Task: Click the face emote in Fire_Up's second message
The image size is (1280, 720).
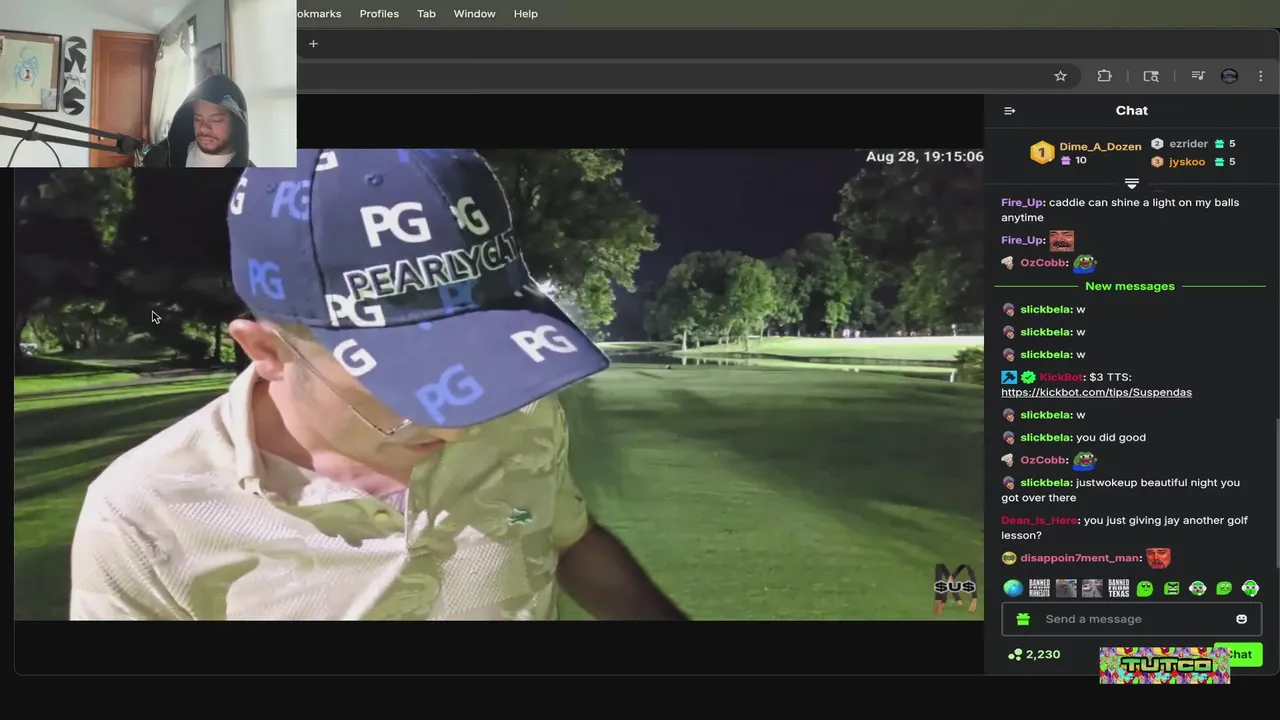Action: coord(1061,240)
